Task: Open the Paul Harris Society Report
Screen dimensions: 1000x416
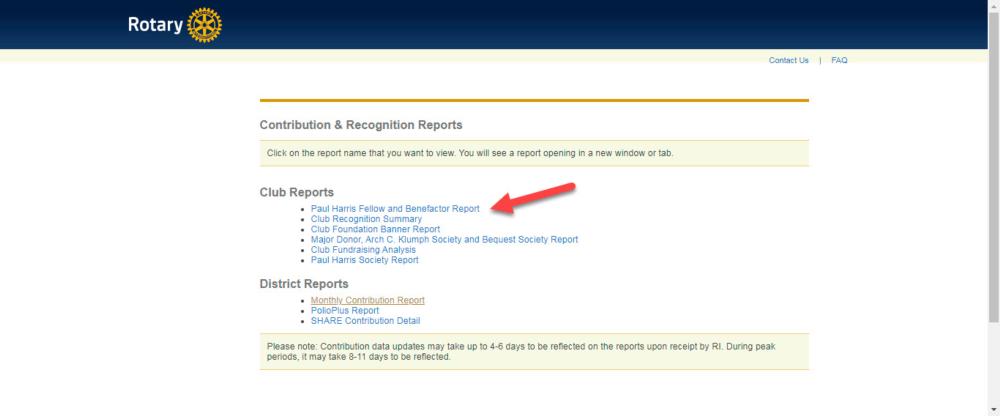Action: [365, 260]
